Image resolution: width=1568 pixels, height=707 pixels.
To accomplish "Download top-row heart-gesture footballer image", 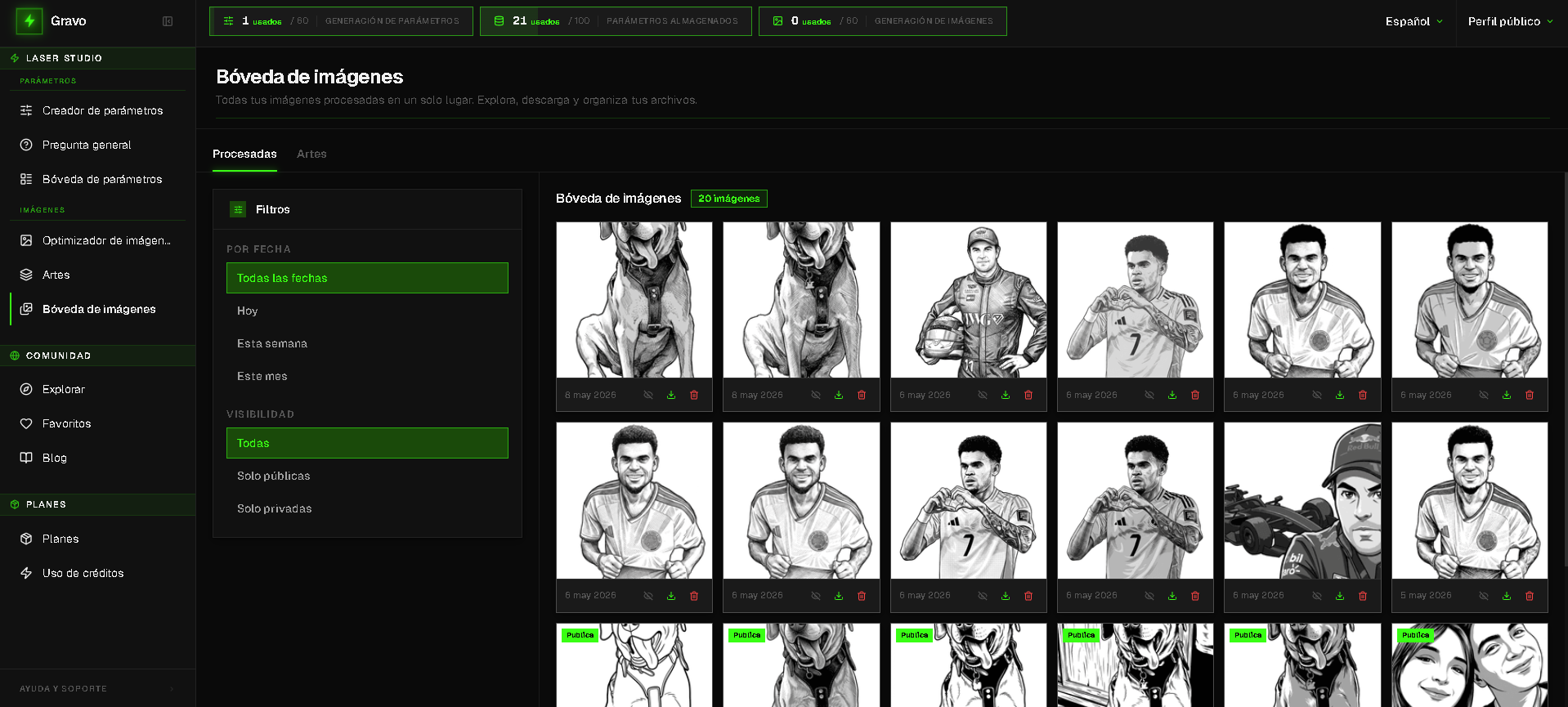I will [1172, 395].
